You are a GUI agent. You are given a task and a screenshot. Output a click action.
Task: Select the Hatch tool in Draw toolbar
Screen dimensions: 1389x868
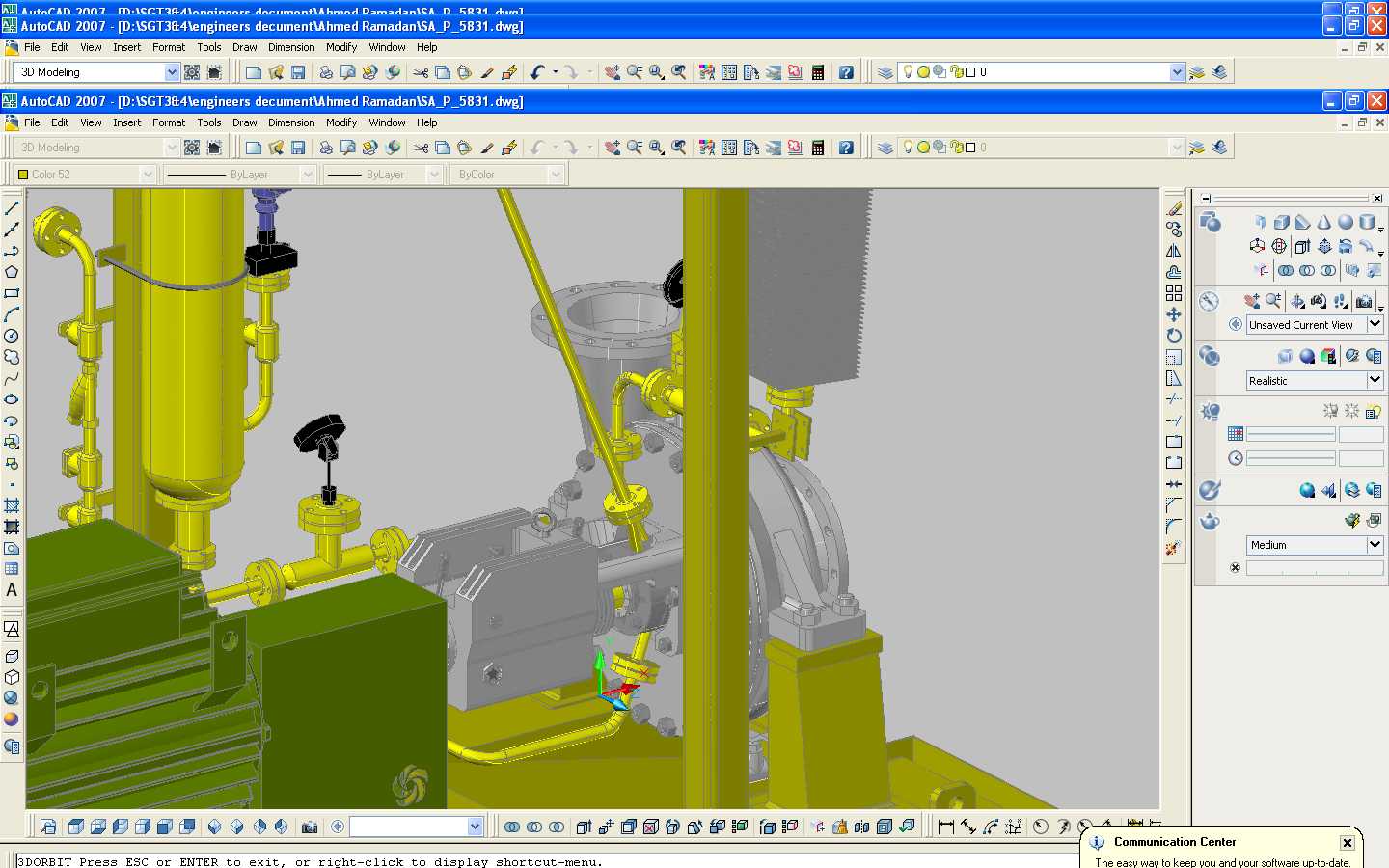coord(12,505)
